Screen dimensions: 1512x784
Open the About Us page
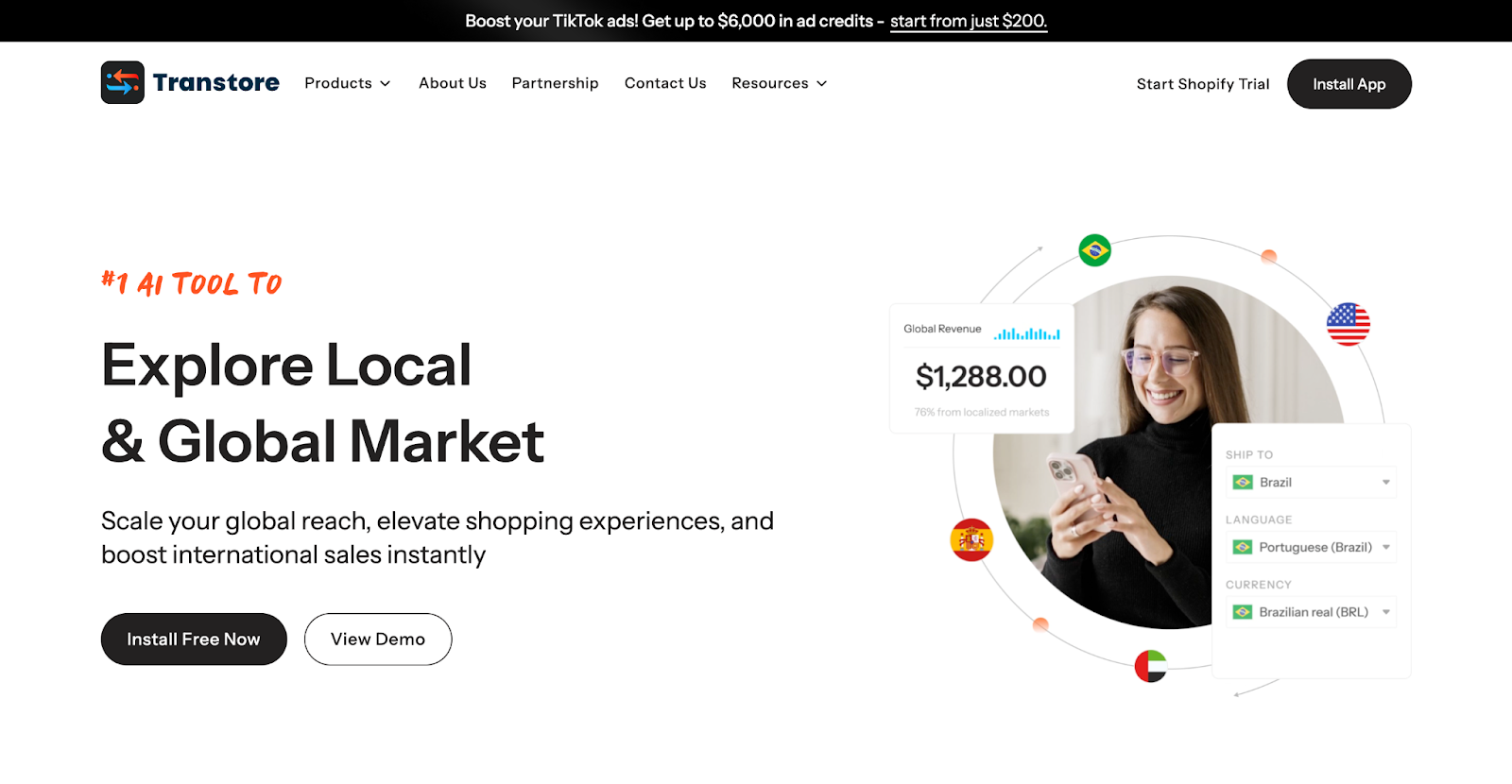tap(453, 83)
